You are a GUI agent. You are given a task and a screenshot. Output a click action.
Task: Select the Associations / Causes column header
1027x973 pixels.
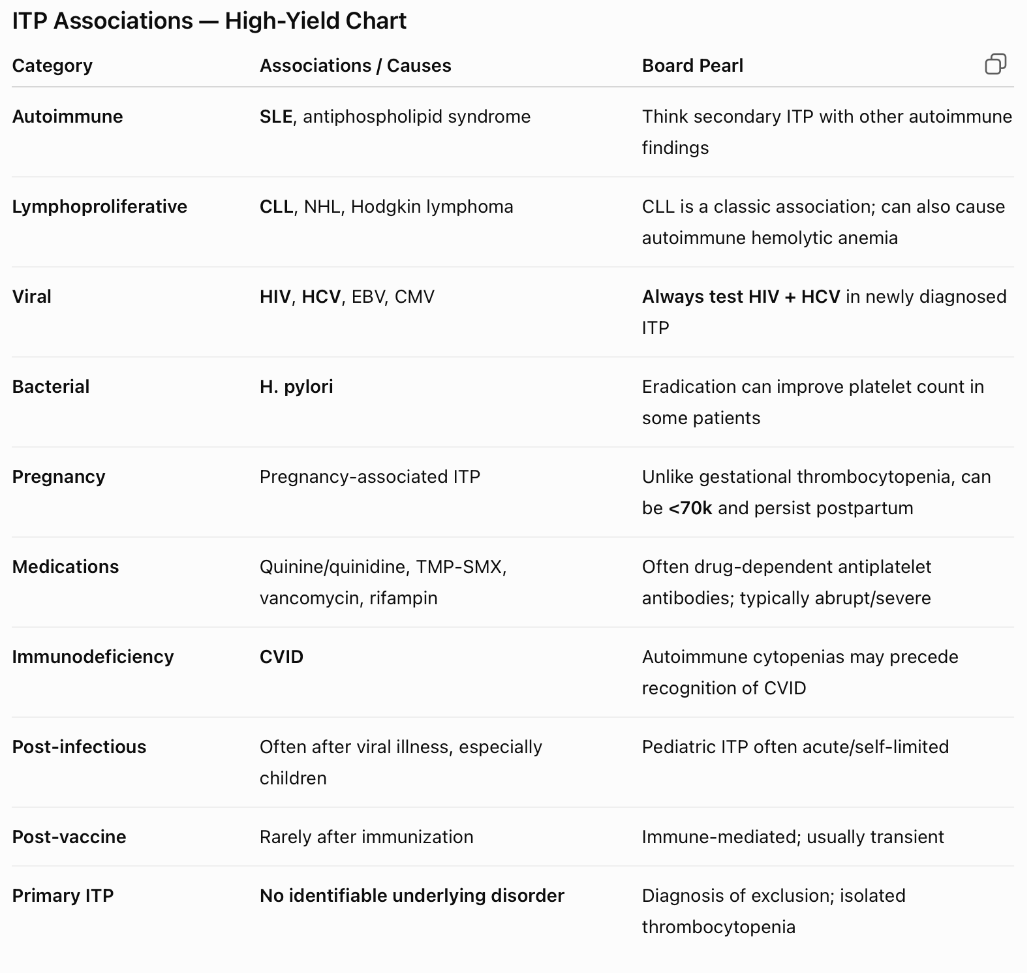(355, 65)
